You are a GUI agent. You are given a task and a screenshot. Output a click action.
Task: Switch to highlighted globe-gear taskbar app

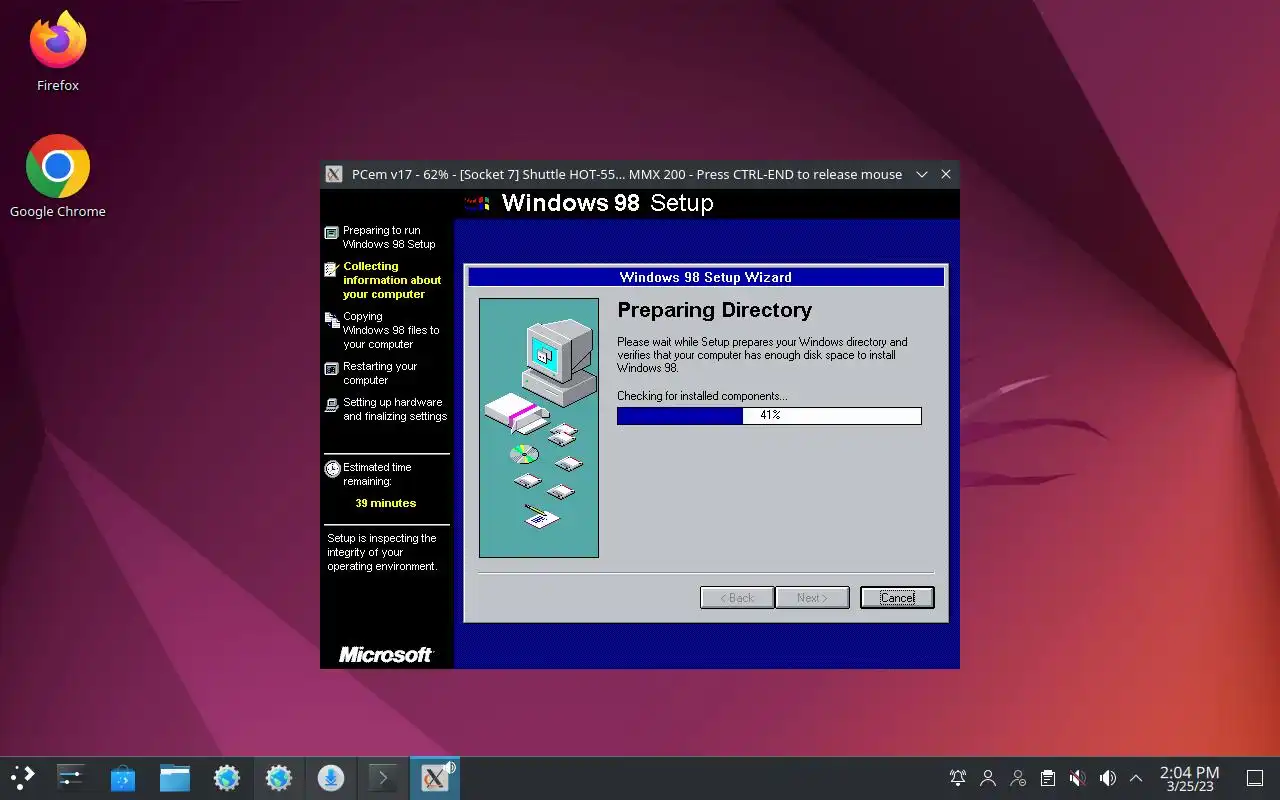[279, 777]
